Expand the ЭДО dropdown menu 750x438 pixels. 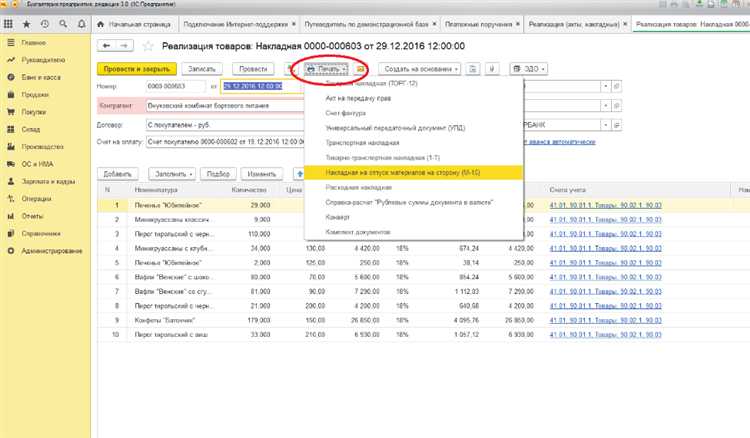coord(529,69)
